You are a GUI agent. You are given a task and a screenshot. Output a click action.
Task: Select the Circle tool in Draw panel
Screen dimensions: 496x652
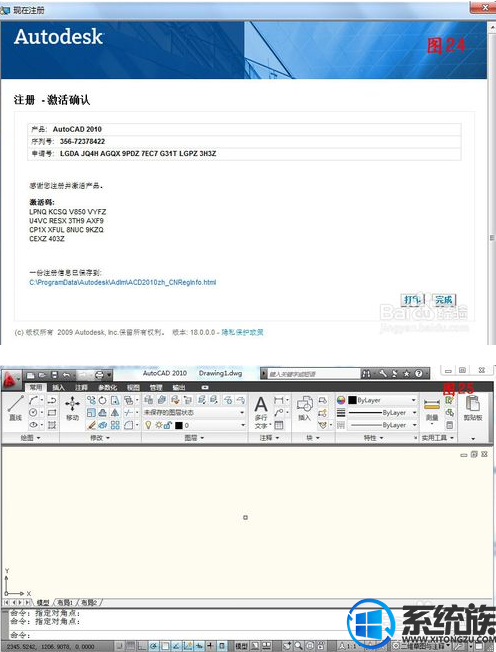pos(33,412)
